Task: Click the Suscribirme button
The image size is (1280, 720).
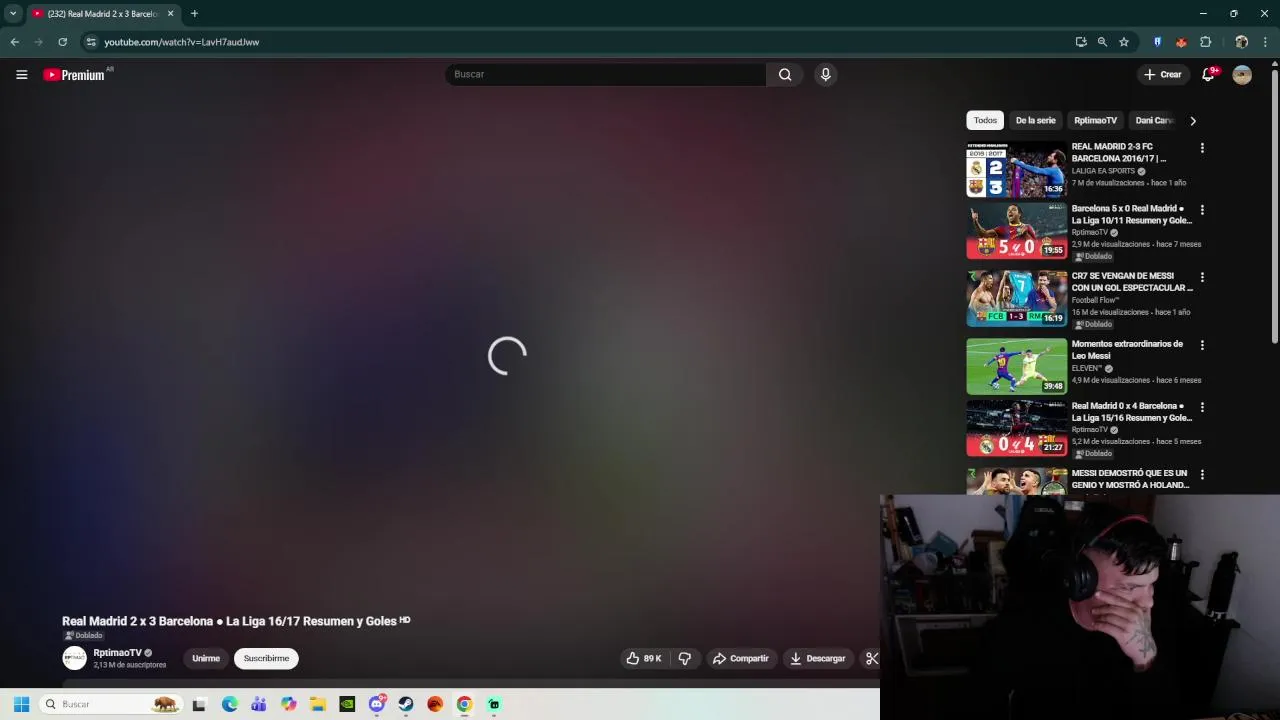Action: pos(266,658)
